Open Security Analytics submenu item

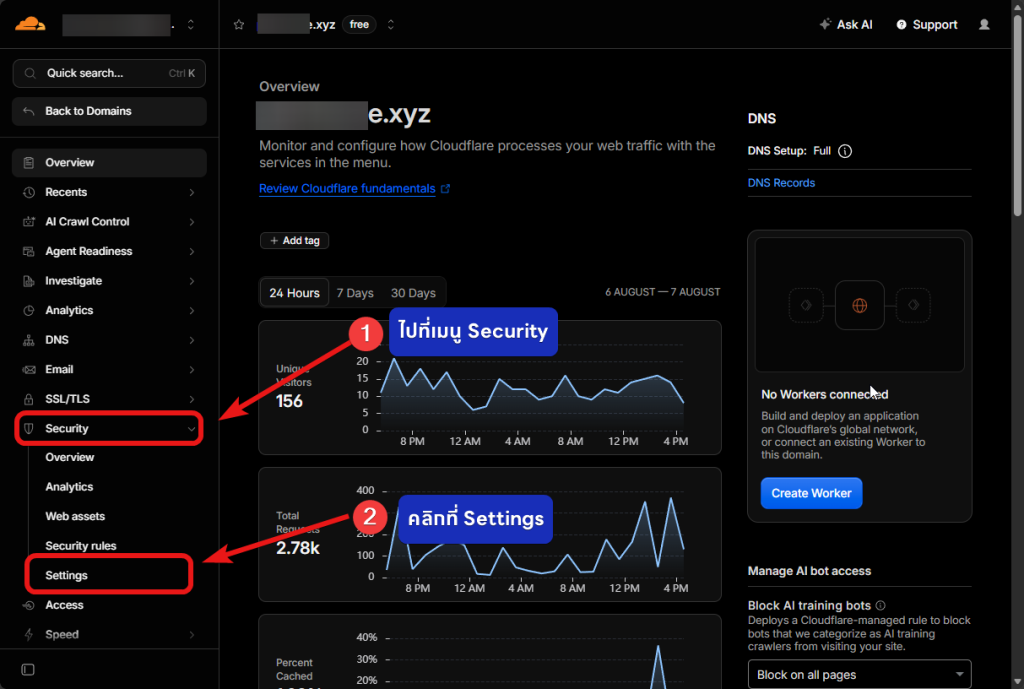tap(69, 487)
